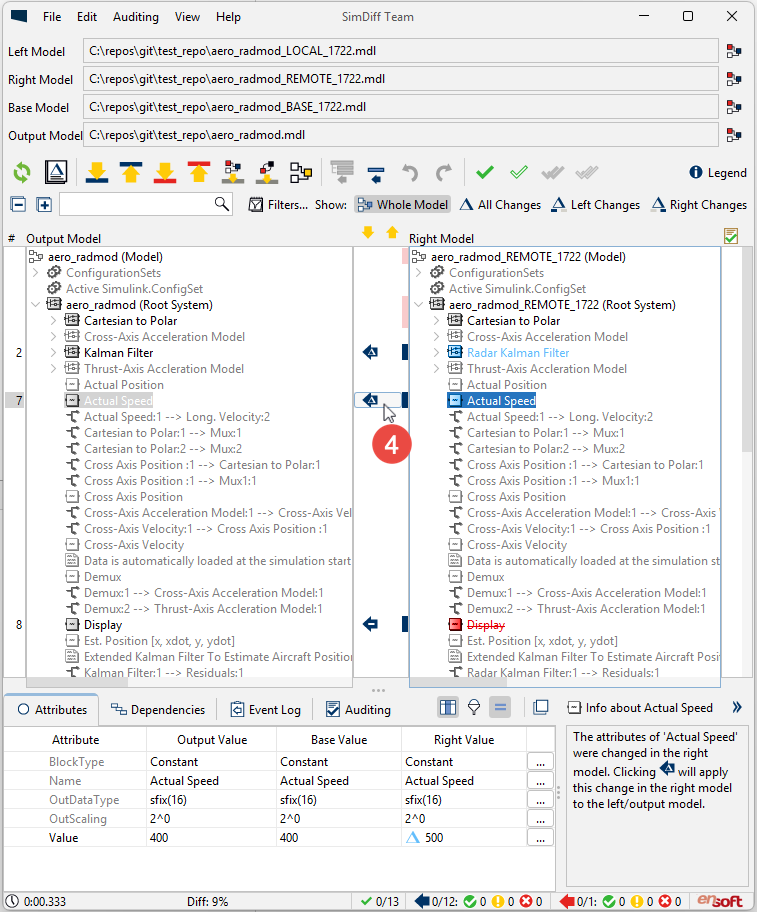Click the undo arrow in the toolbar
The image size is (757, 912).
[410, 173]
